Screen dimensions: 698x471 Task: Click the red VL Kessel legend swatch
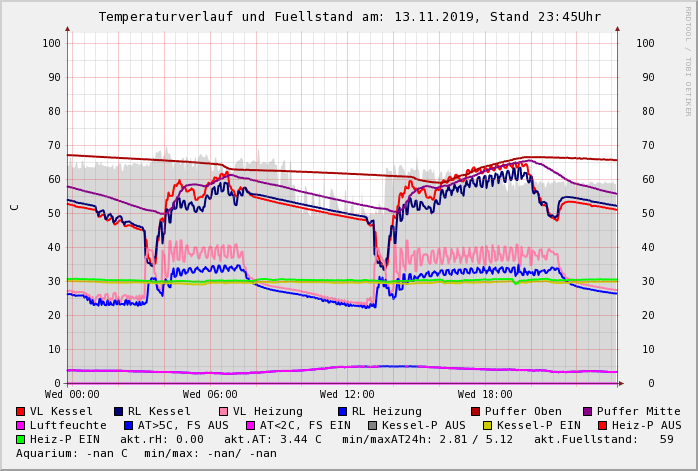pos(20,411)
